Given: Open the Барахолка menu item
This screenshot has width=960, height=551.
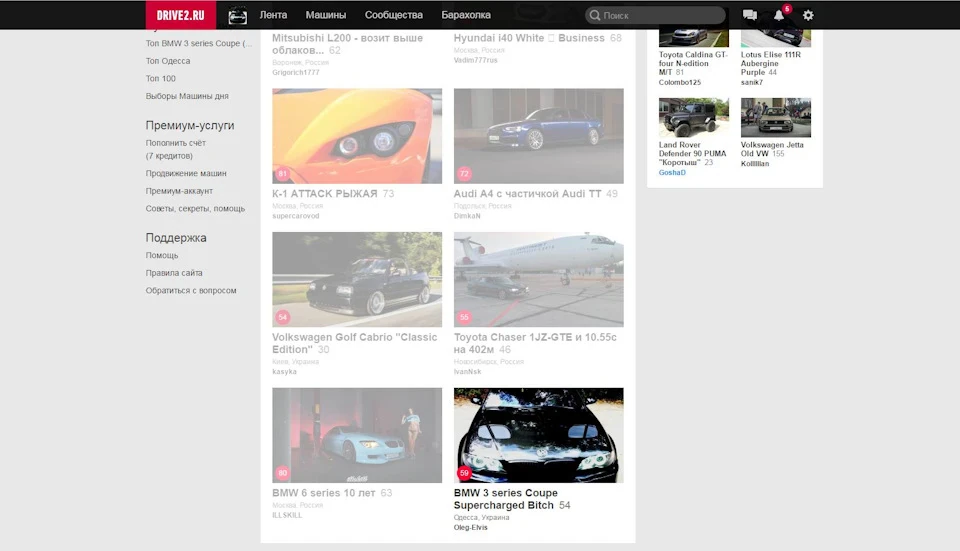Looking at the screenshot, I should [466, 15].
